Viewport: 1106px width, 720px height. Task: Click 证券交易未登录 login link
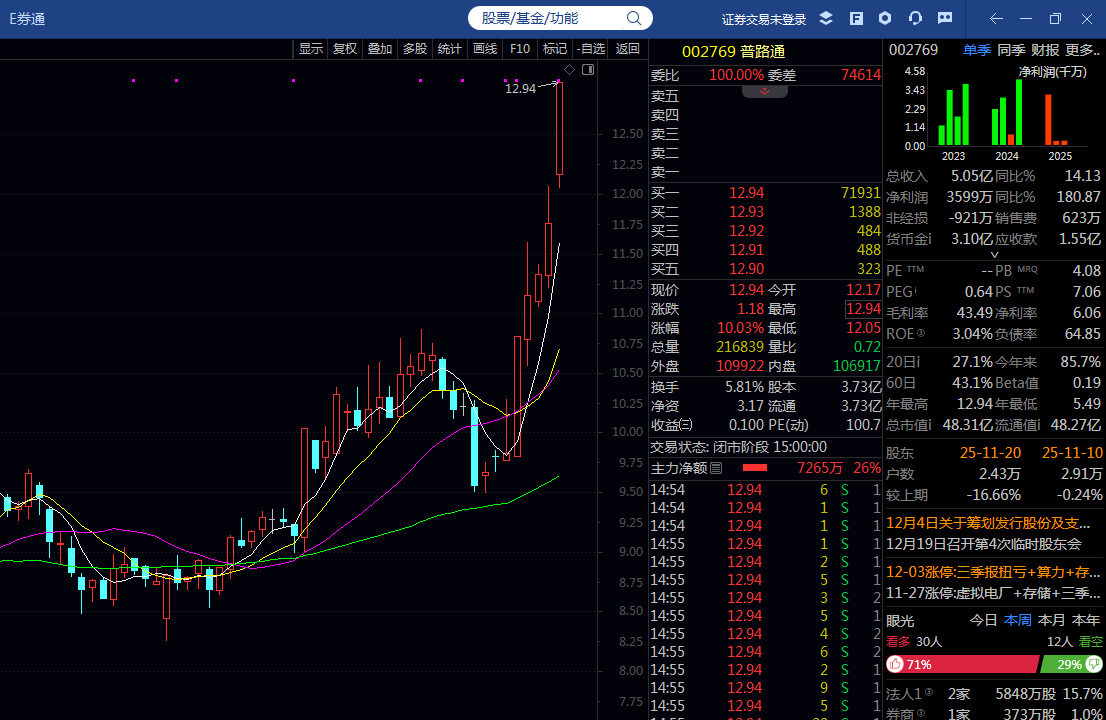click(764, 19)
